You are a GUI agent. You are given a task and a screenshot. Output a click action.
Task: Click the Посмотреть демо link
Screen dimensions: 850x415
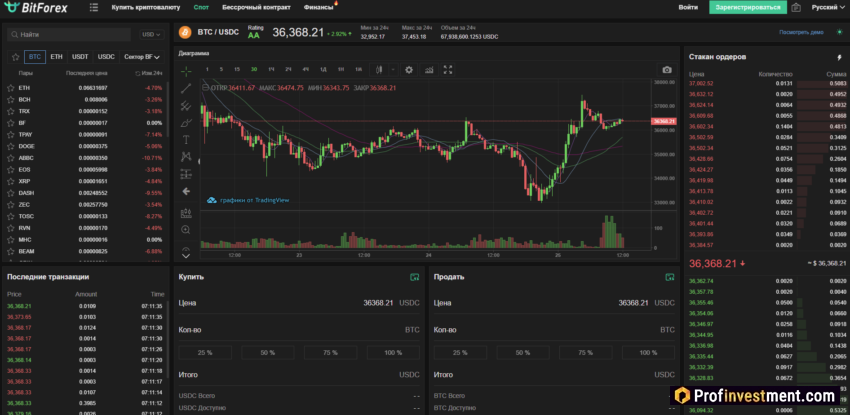801,32
